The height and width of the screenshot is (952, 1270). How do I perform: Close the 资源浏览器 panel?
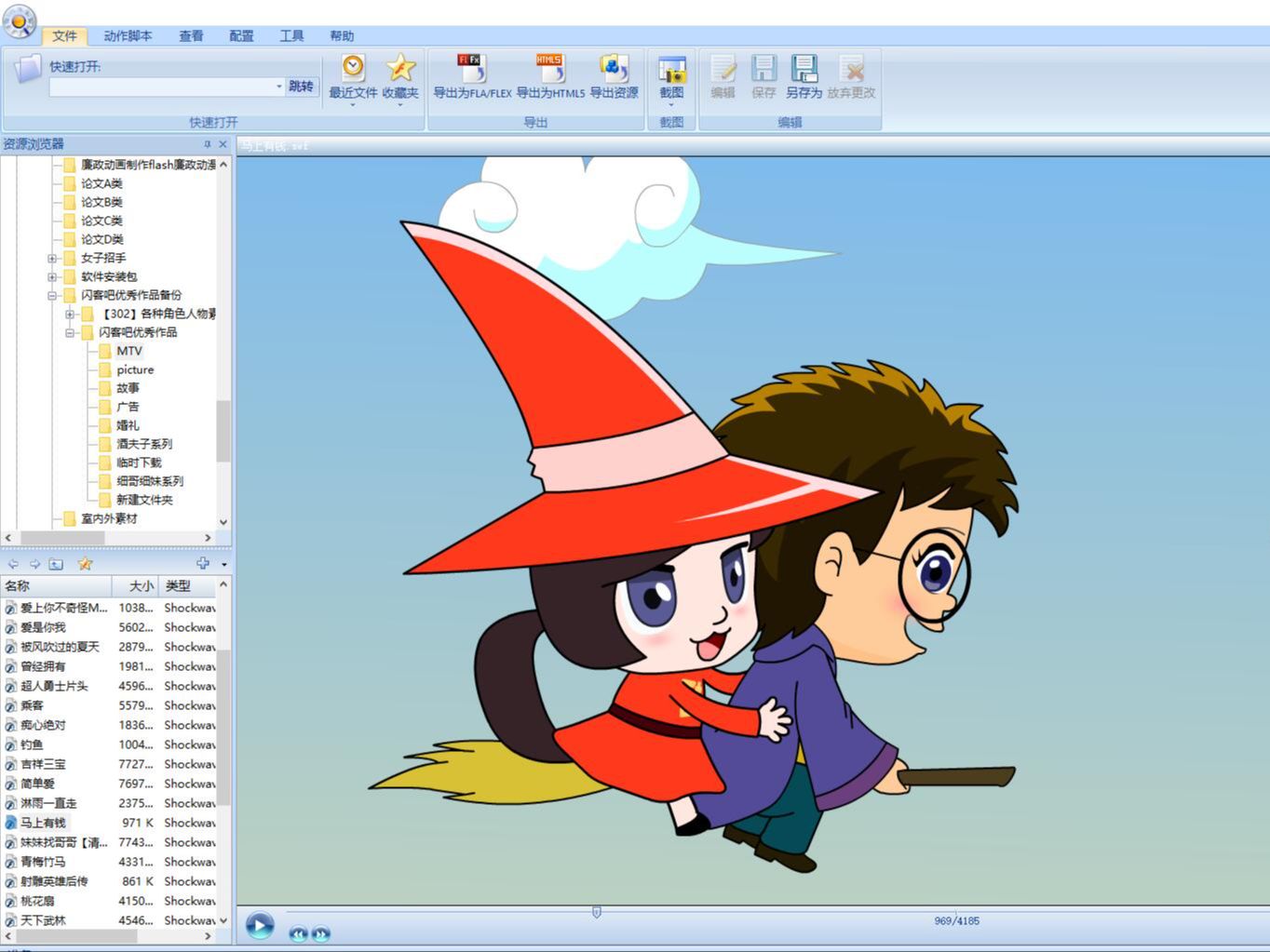pyautogui.click(x=223, y=144)
